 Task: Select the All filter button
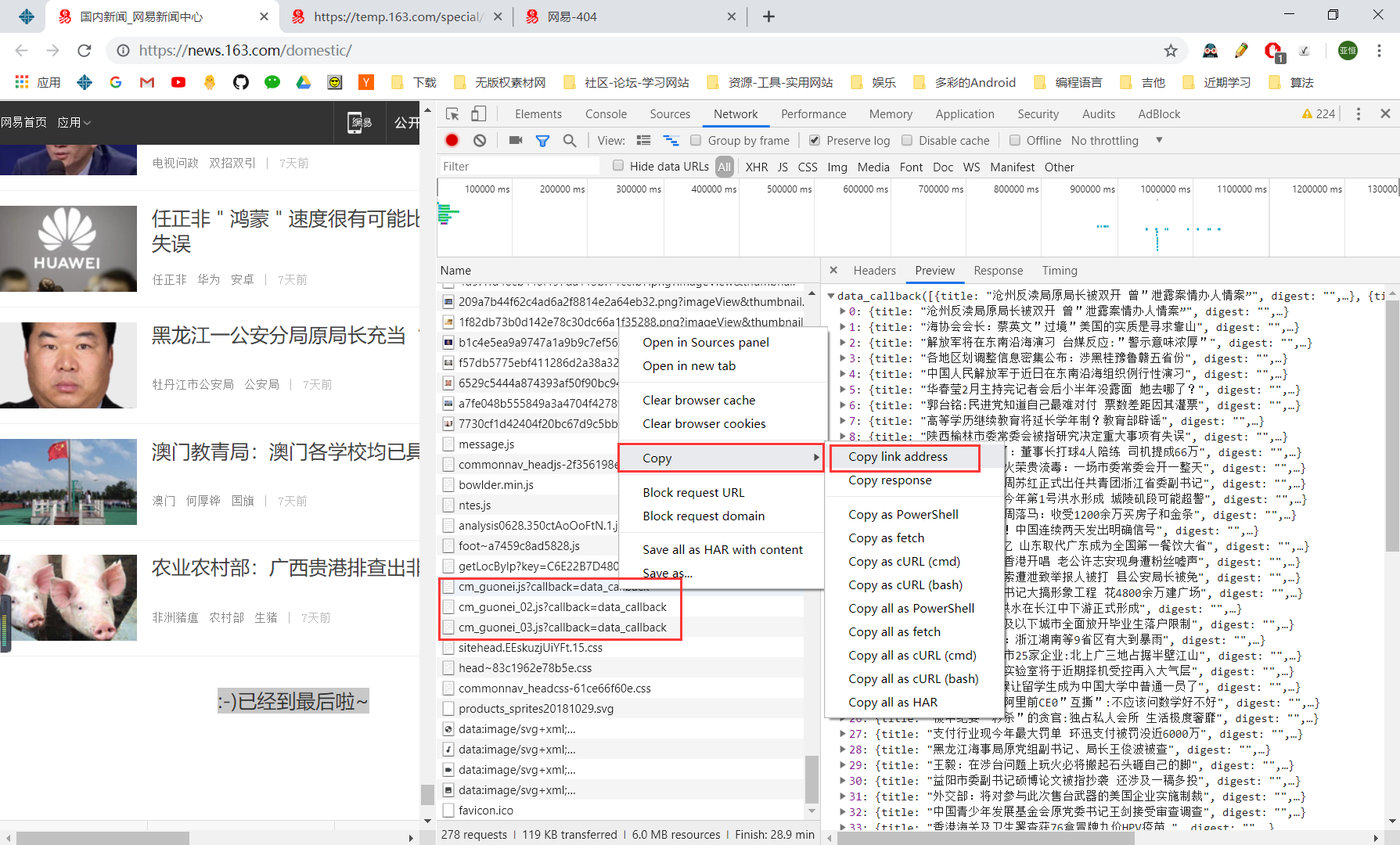(x=725, y=167)
